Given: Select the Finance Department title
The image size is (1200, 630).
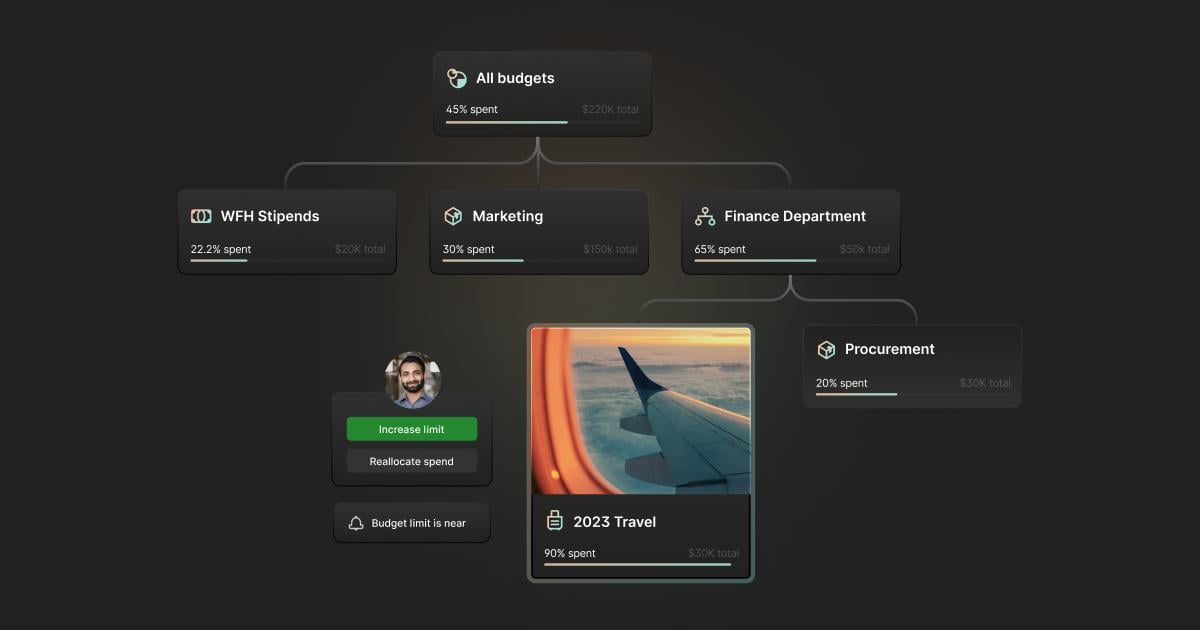Looking at the screenshot, I should (x=795, y=216).
